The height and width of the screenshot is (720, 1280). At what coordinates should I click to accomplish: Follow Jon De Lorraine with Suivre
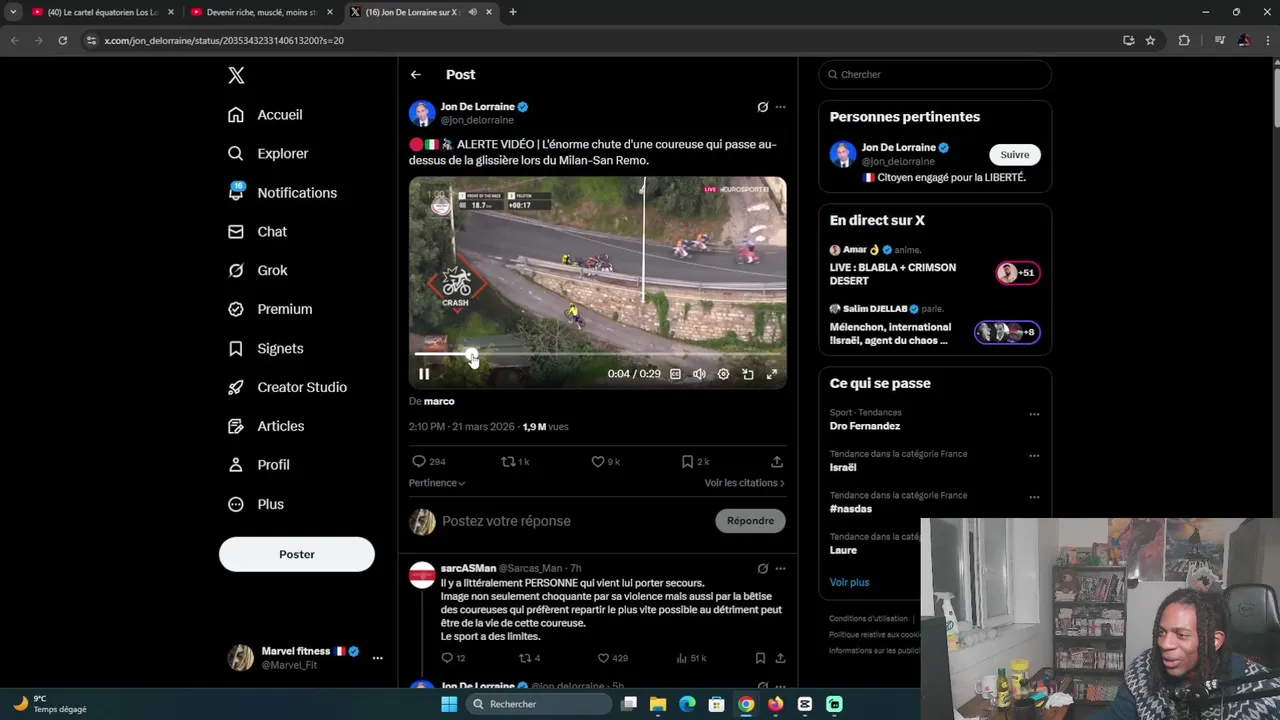[x=1015, y=155]
